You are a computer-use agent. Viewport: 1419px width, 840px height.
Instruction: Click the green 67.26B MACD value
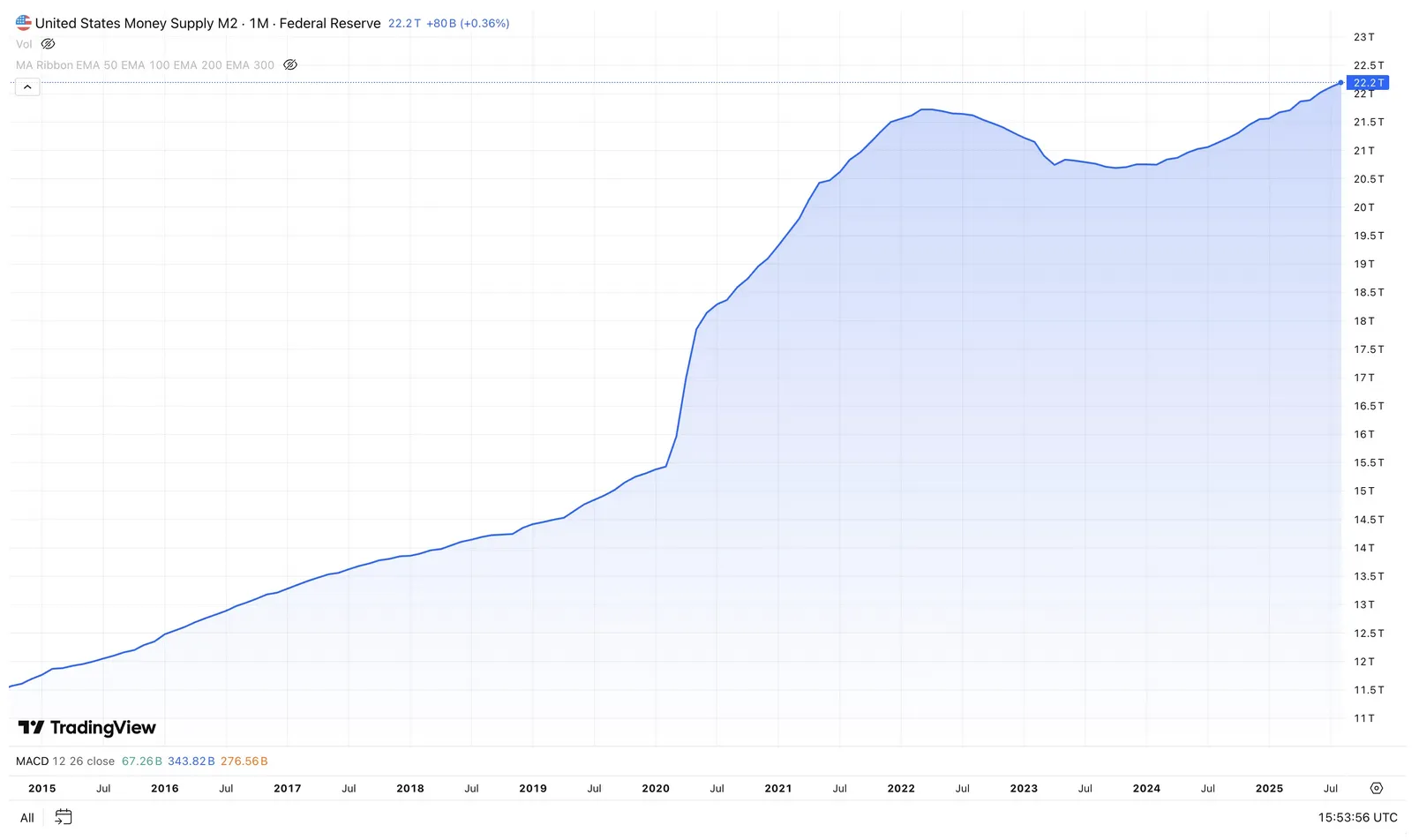(x=141, y=761)
